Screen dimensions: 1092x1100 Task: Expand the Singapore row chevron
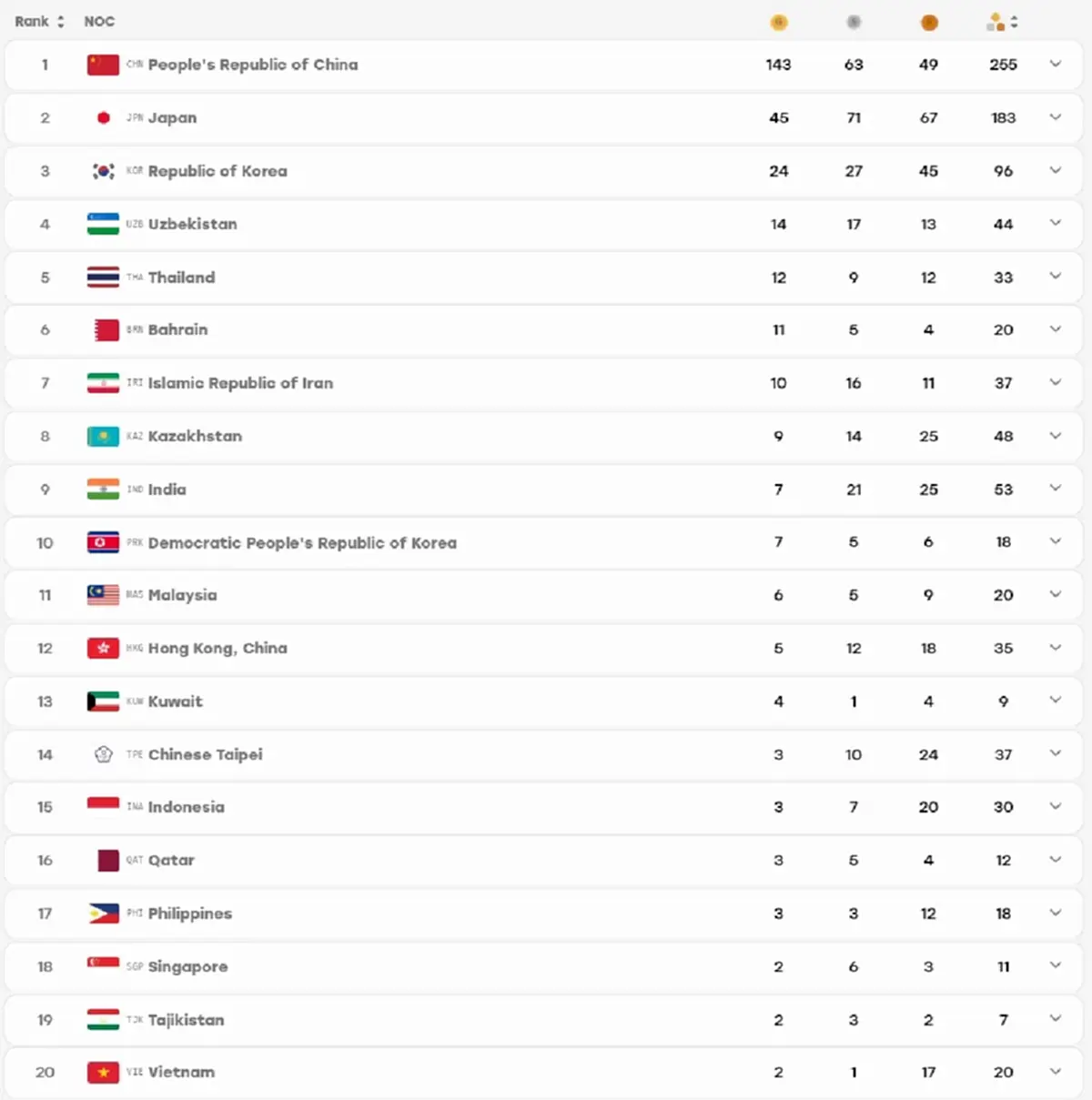1056,966
